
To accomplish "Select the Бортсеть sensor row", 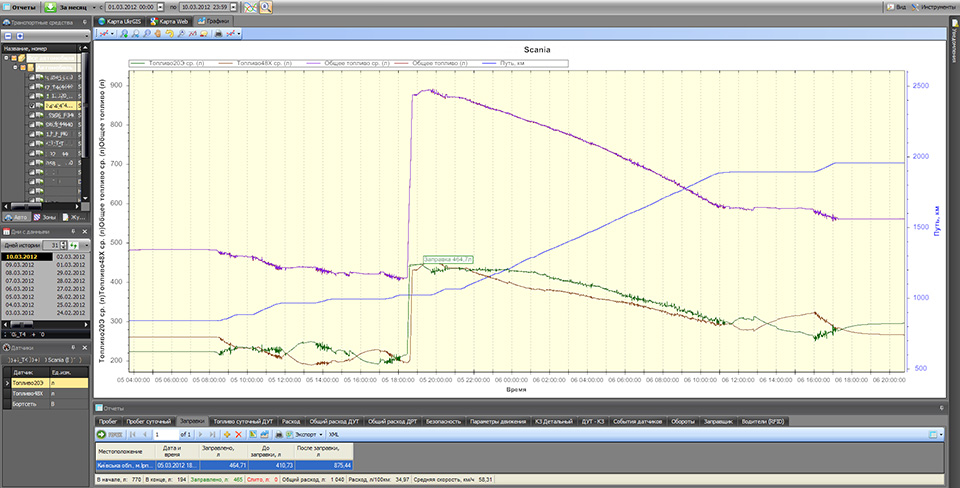I will tap(46, 404).
